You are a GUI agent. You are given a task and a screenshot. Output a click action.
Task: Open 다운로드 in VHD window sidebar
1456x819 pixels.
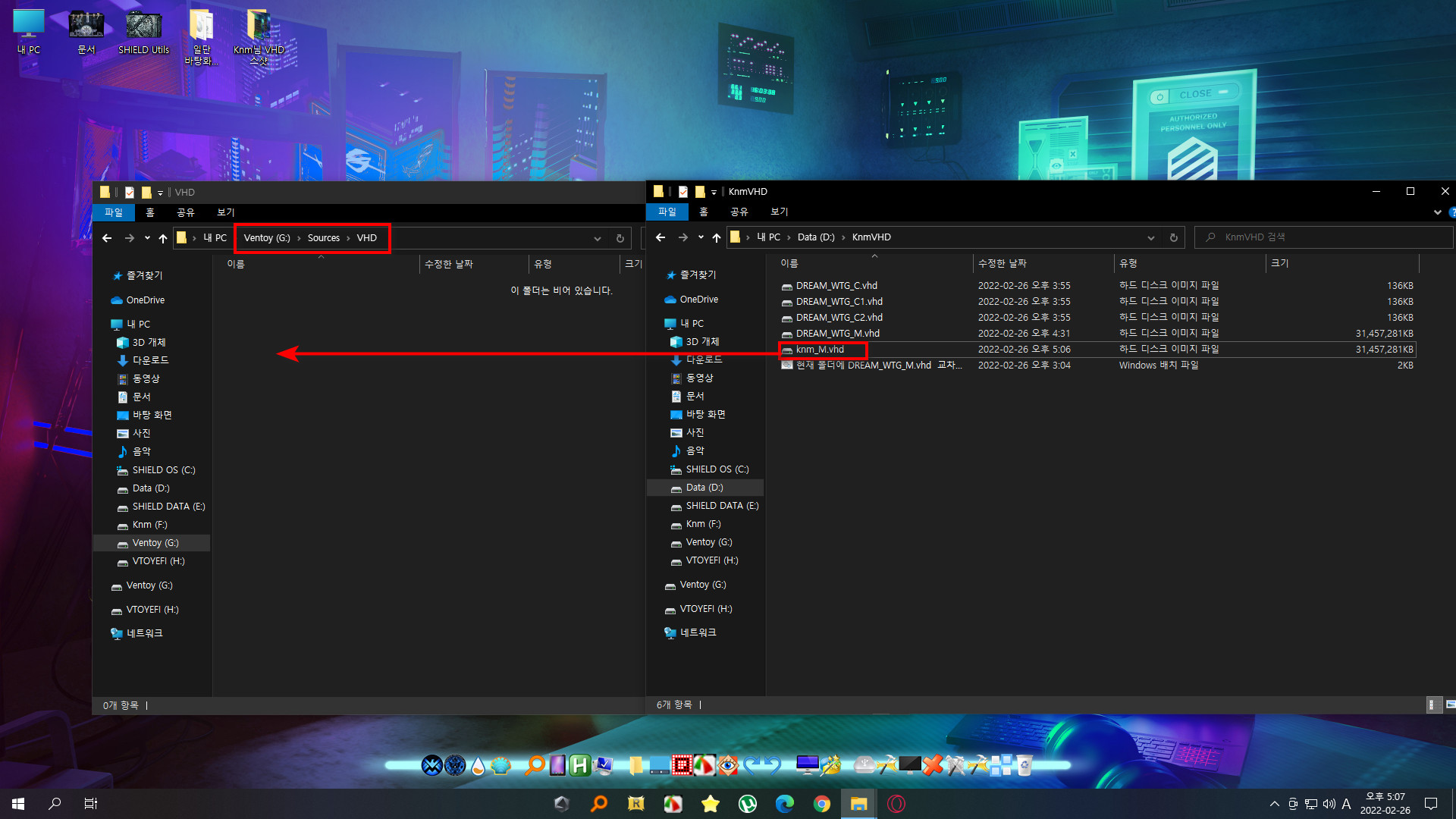point(152,360)
